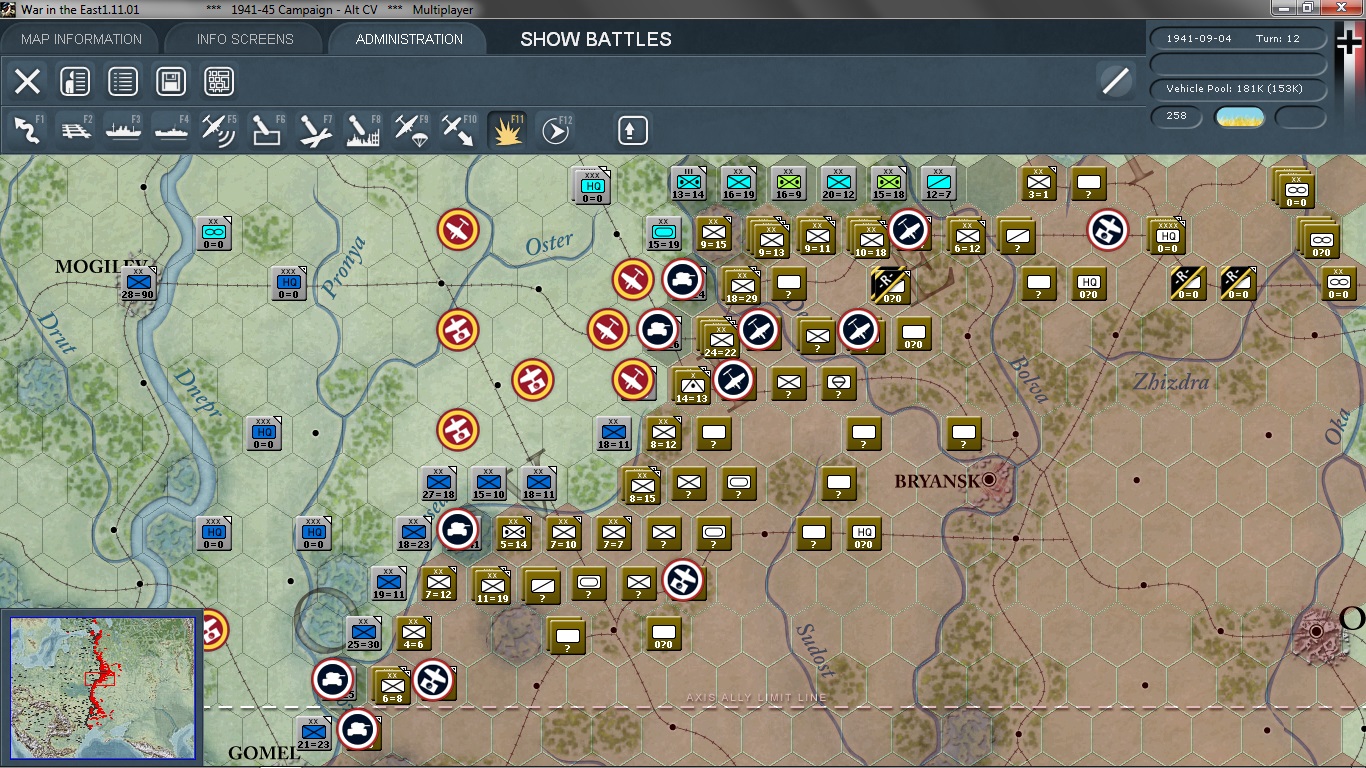Select the Soviet 8=15 unit stack

point(641,486)
